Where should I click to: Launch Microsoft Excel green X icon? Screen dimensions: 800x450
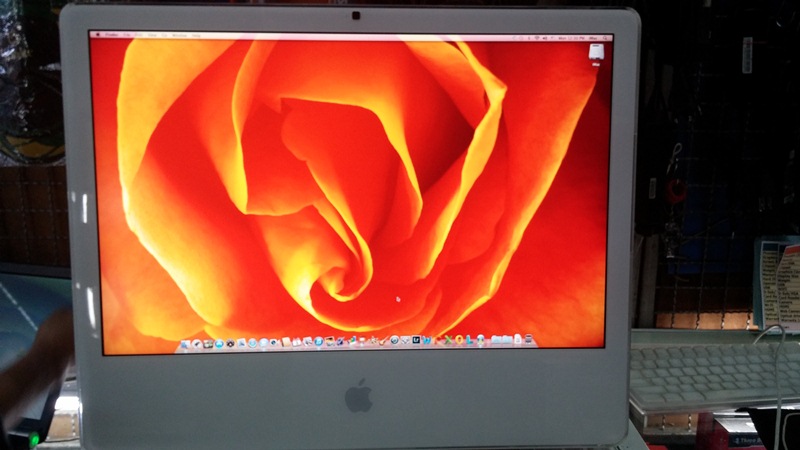click(448, 340)
